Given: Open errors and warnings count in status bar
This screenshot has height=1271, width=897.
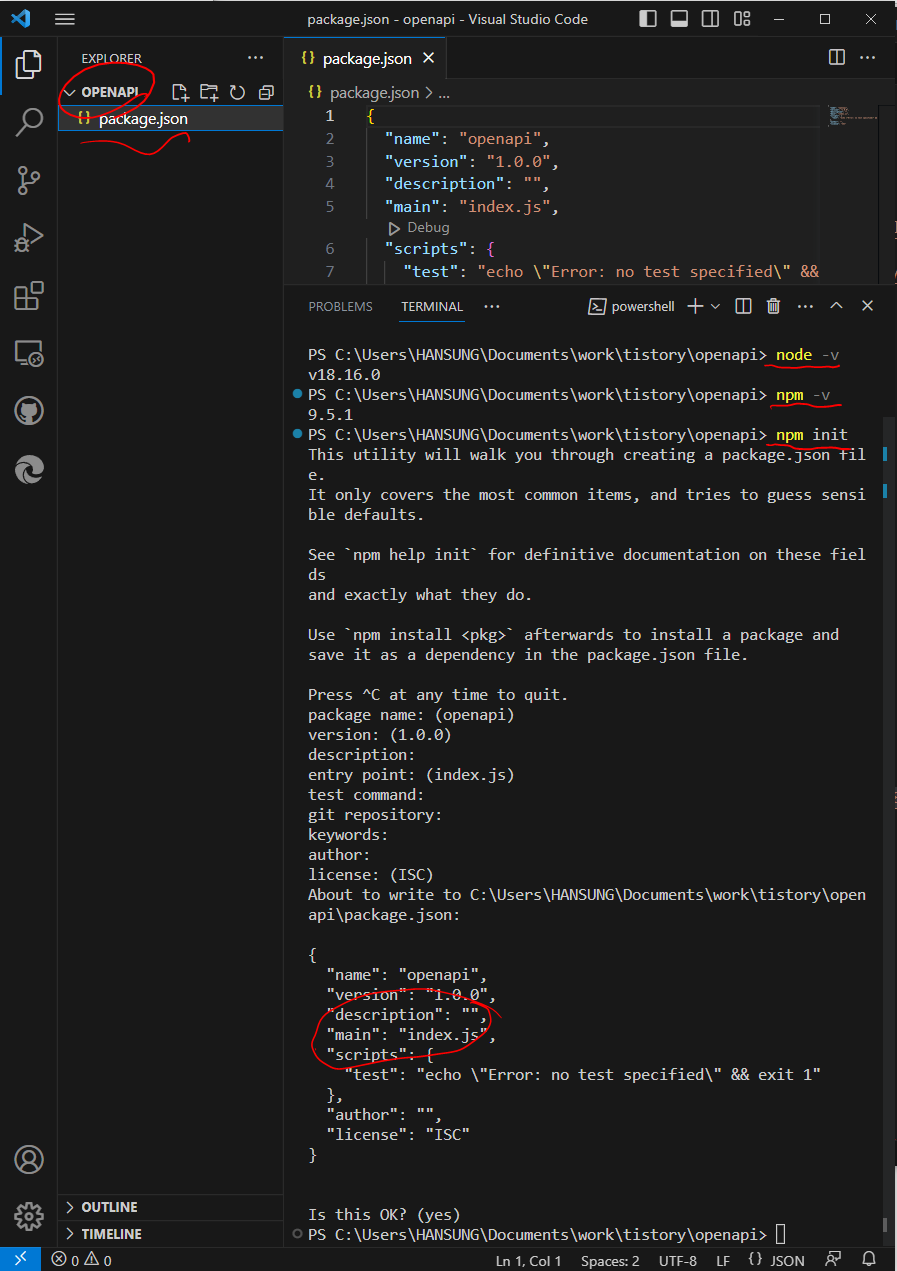Looking at the screenshot, I should [81, 1260].
